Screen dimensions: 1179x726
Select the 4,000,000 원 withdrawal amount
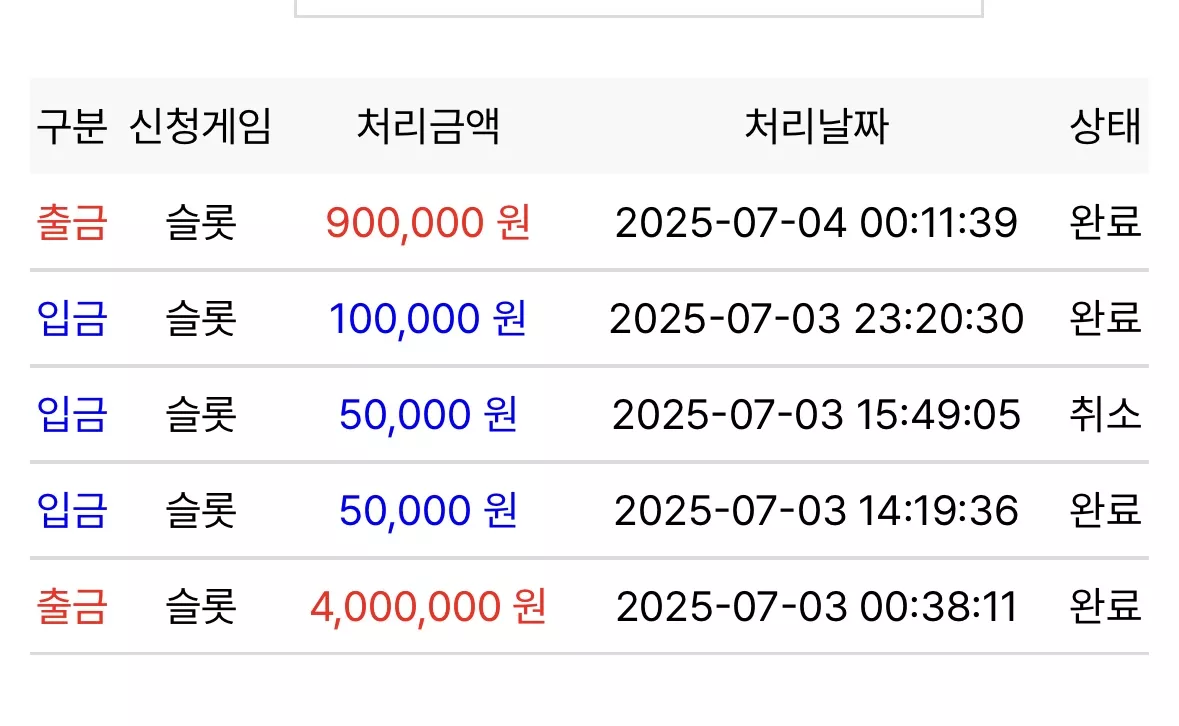pyautogui.click(x=428, y=607)
